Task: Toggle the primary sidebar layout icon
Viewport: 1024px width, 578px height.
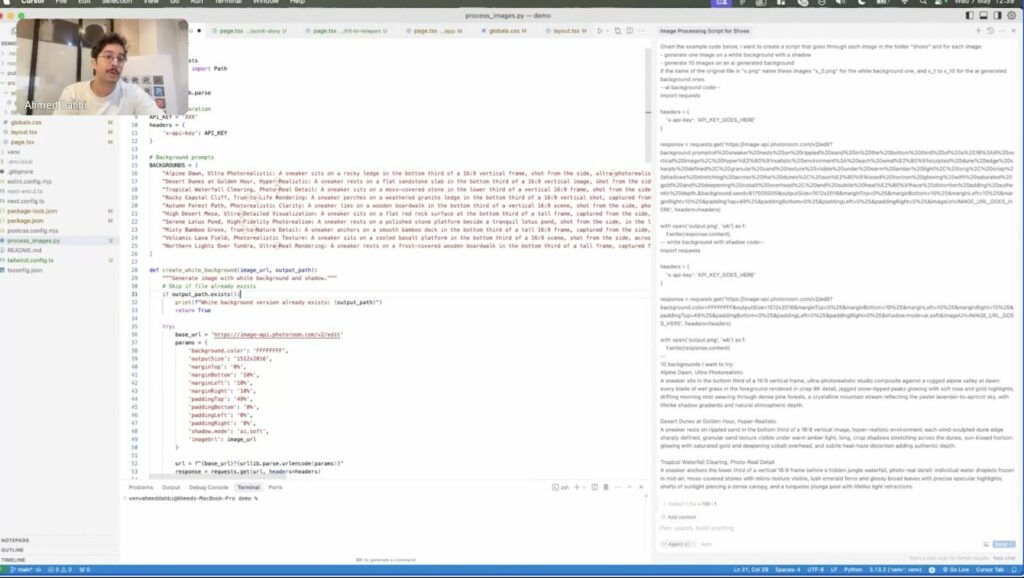Action: click(x=969, y=15)
